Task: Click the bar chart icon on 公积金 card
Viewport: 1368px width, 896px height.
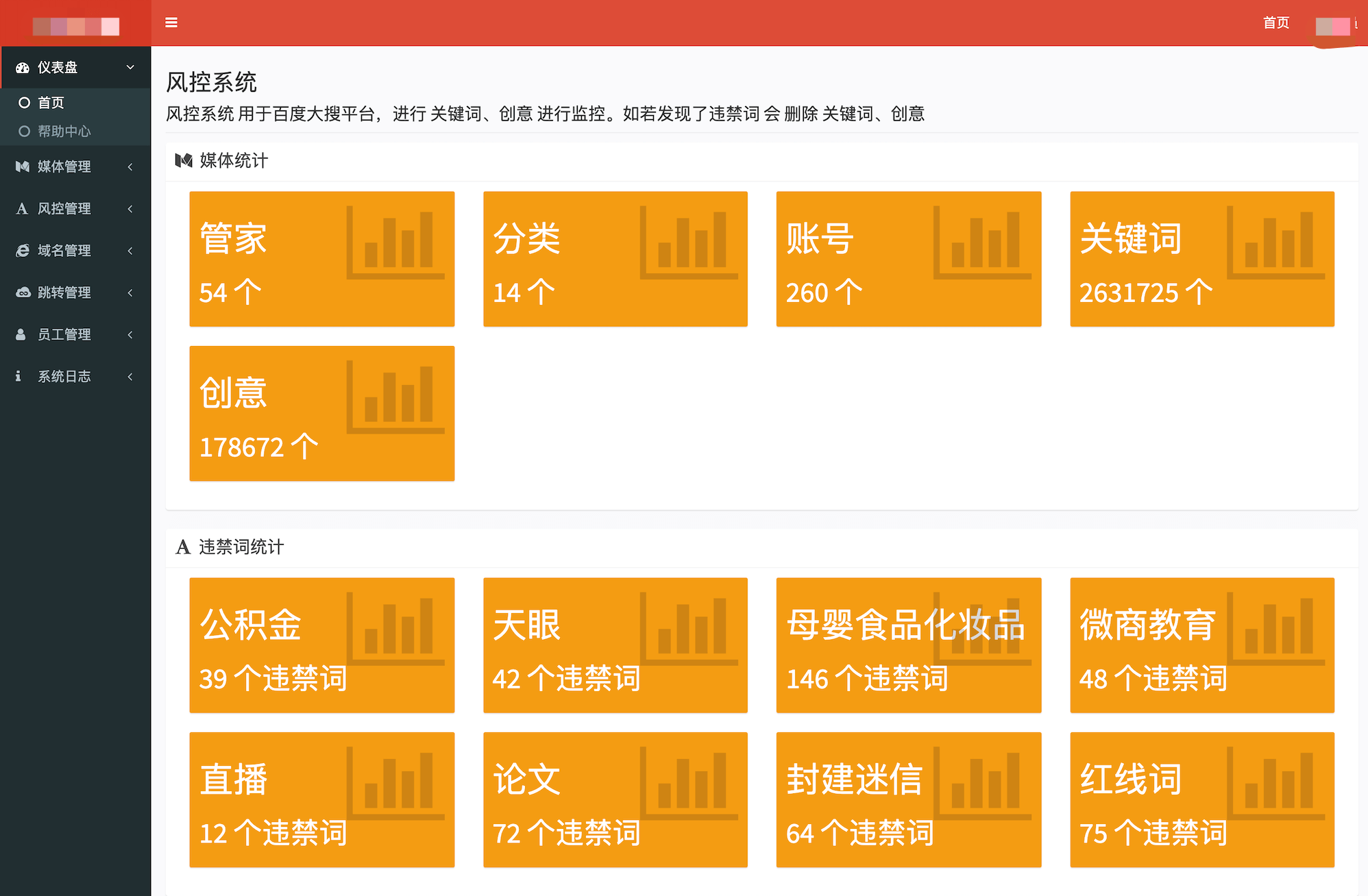Action: [395, 629]
